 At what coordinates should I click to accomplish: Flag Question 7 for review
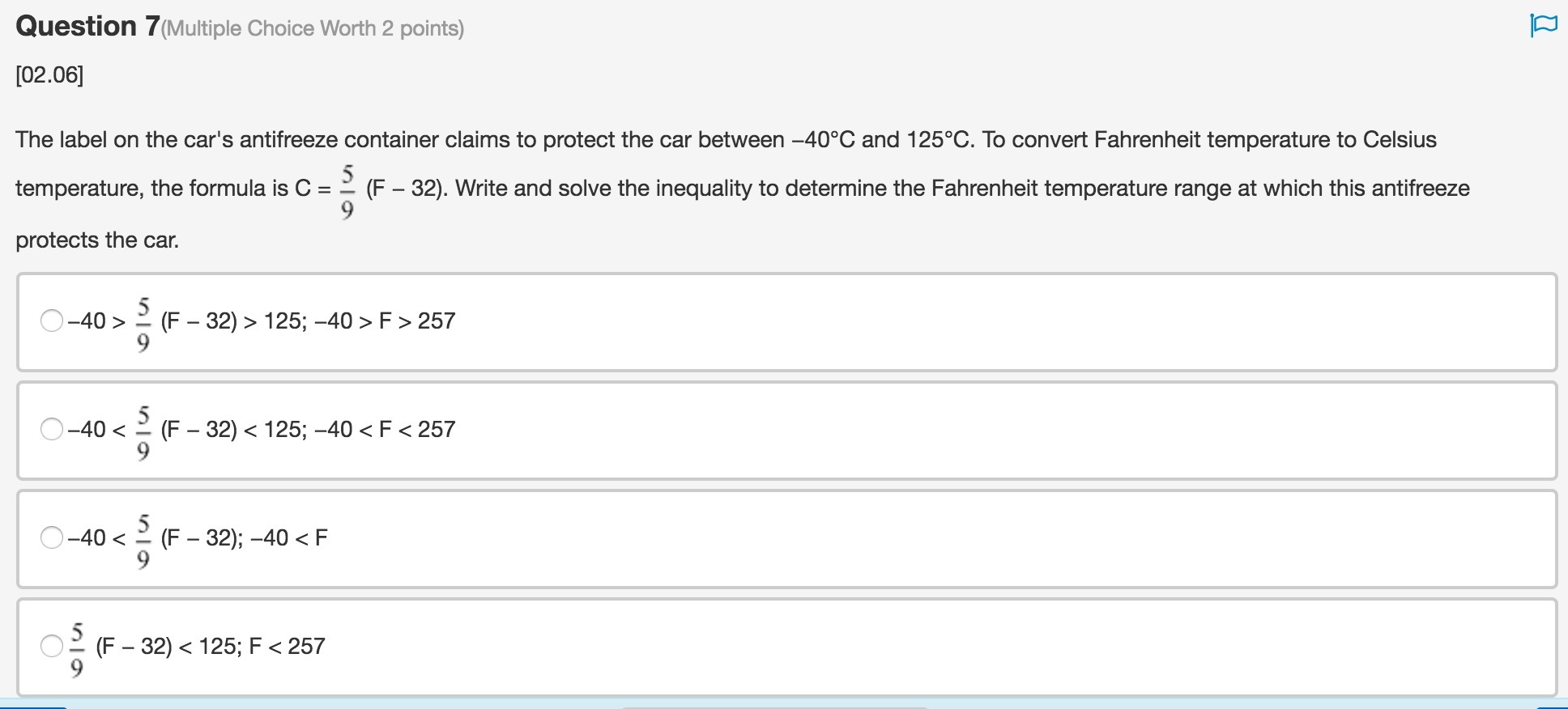point(1544,25)
